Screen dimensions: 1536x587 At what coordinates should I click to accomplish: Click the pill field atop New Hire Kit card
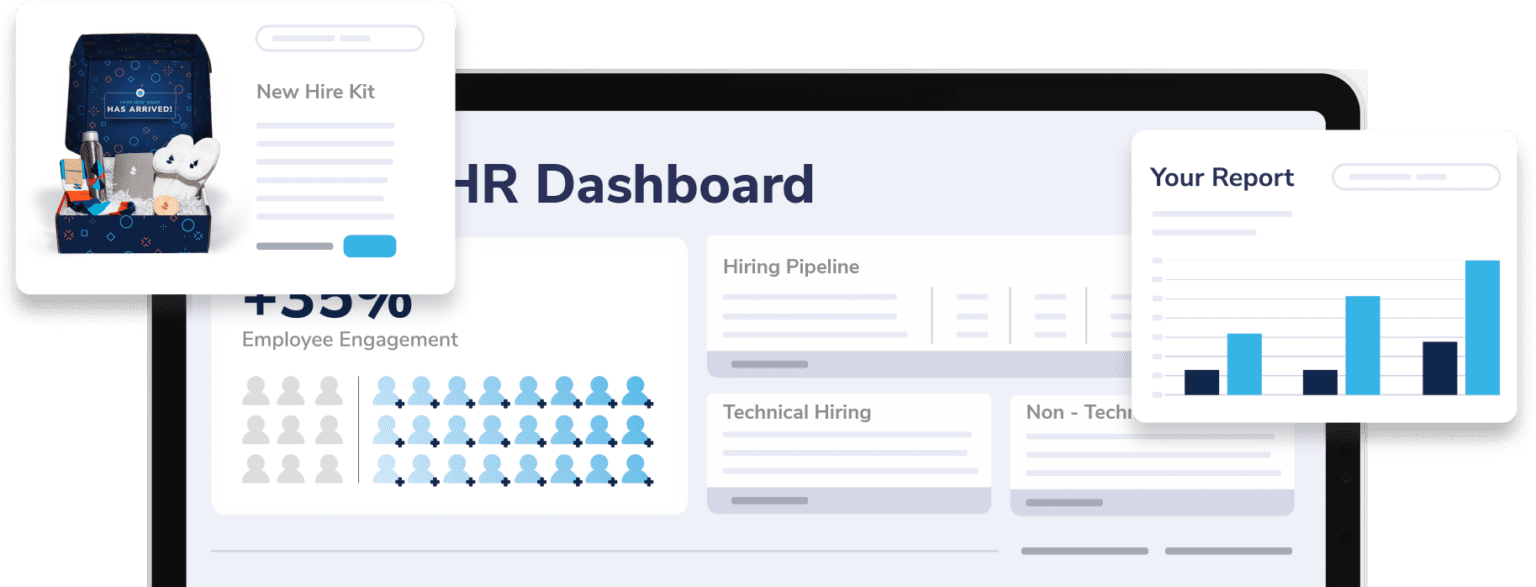click(x=339, y=38)
